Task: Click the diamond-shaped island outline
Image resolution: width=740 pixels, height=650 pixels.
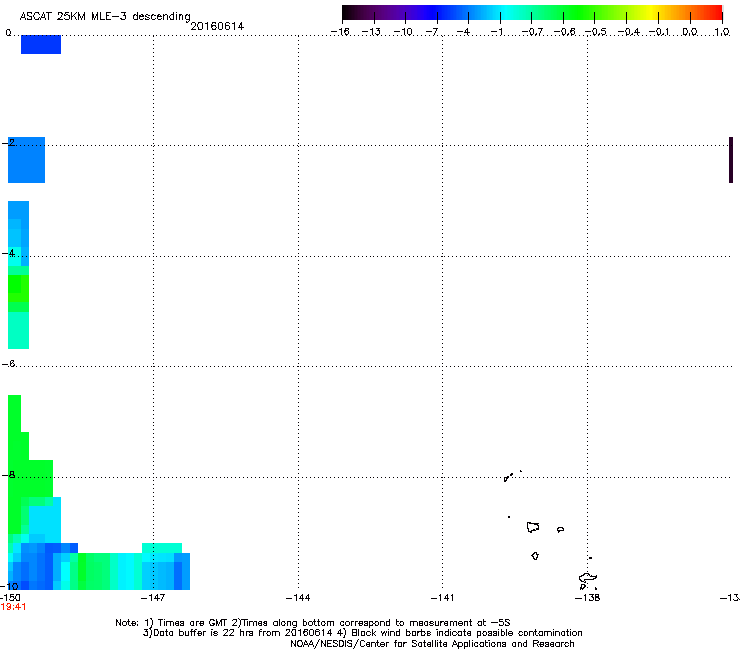Action: (x=535, y=556)
